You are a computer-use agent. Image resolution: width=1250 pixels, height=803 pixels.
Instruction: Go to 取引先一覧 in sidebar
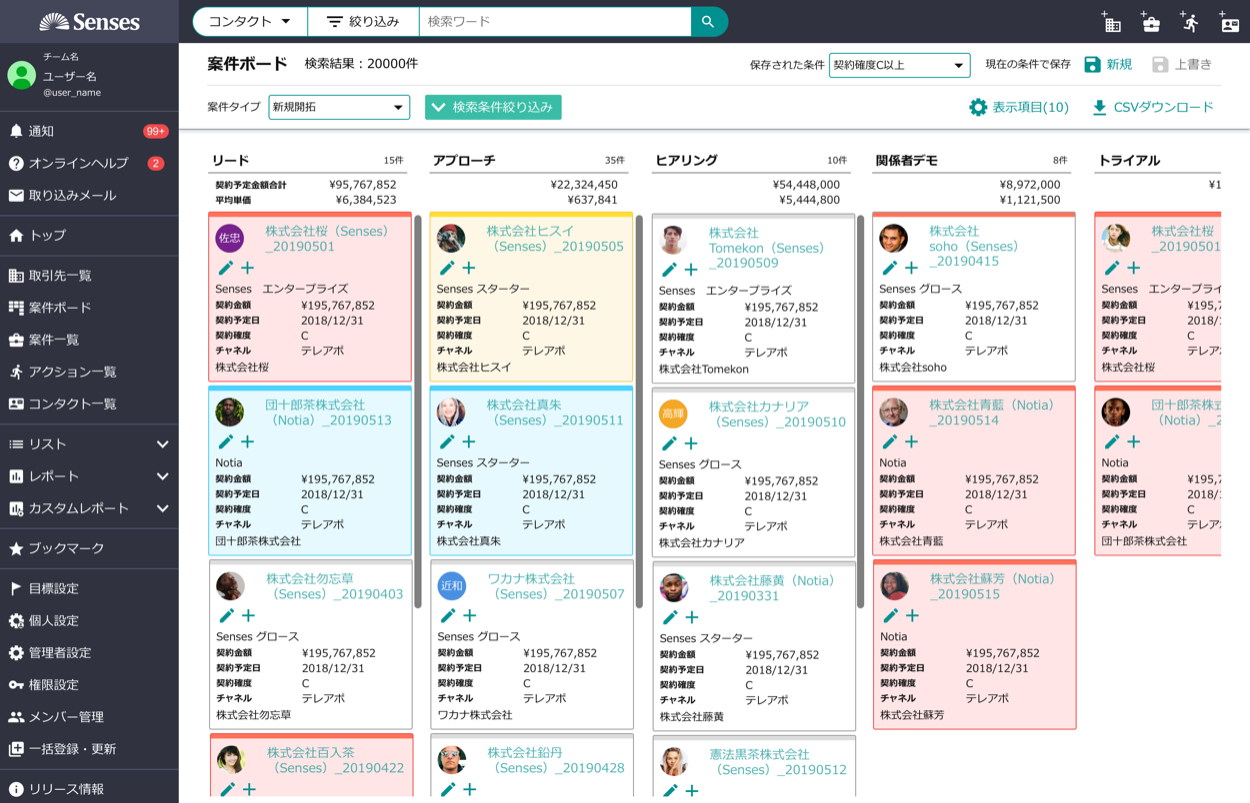coord(60,276)
